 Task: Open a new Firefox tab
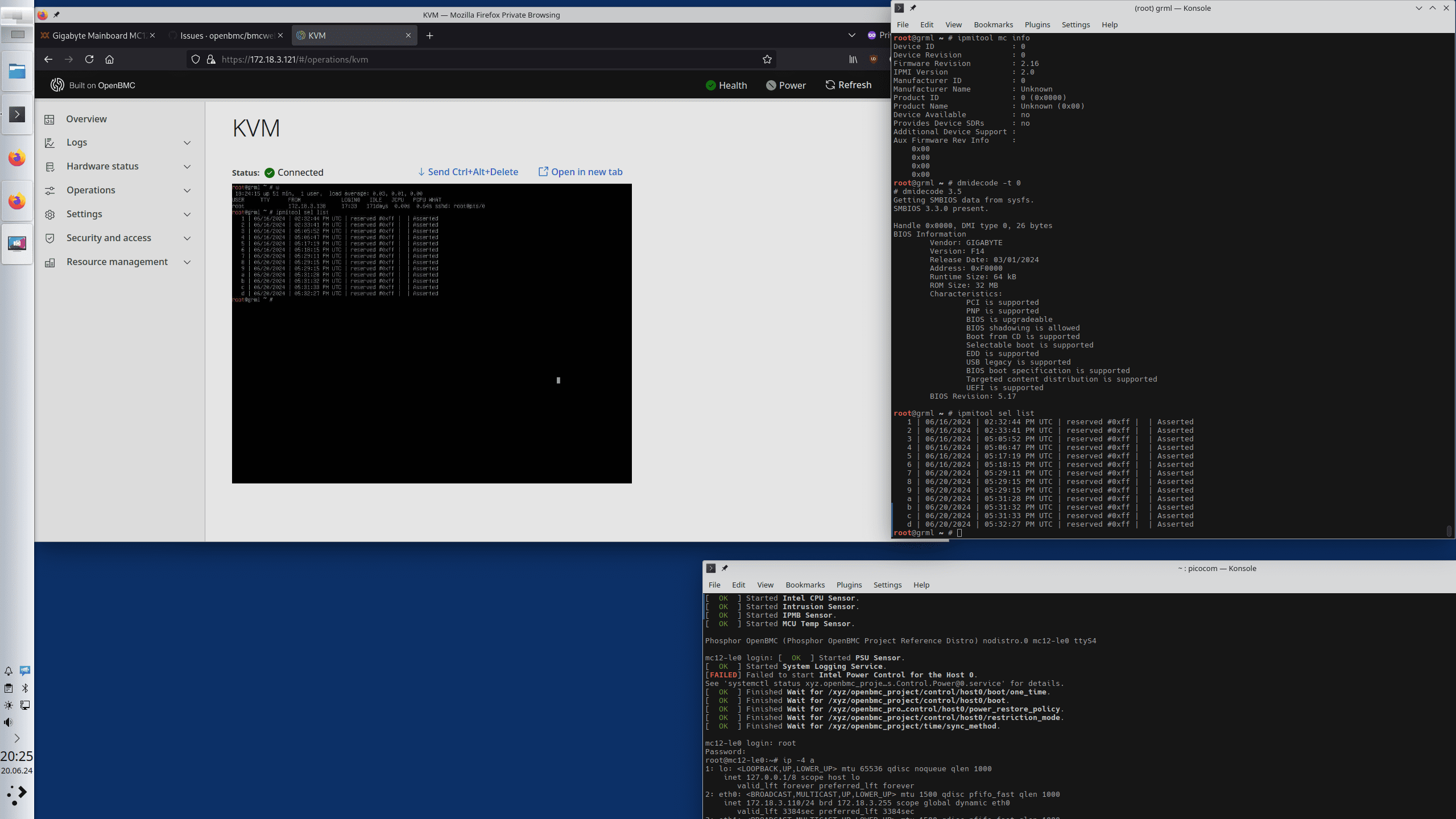tap(429, 35)
